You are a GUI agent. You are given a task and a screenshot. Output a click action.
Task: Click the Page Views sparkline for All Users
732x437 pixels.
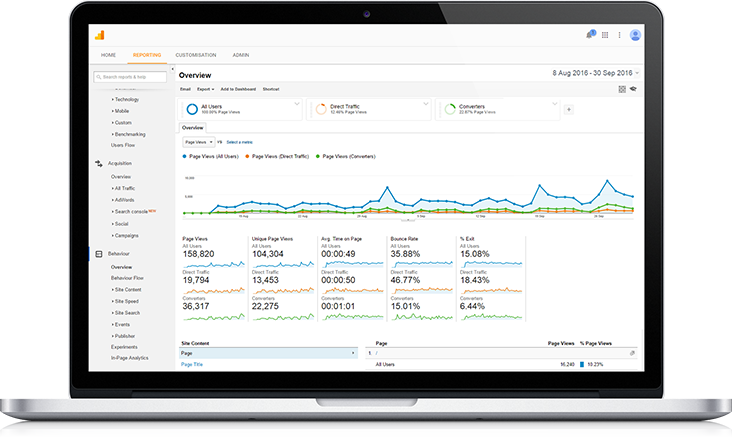click(213, 265)
